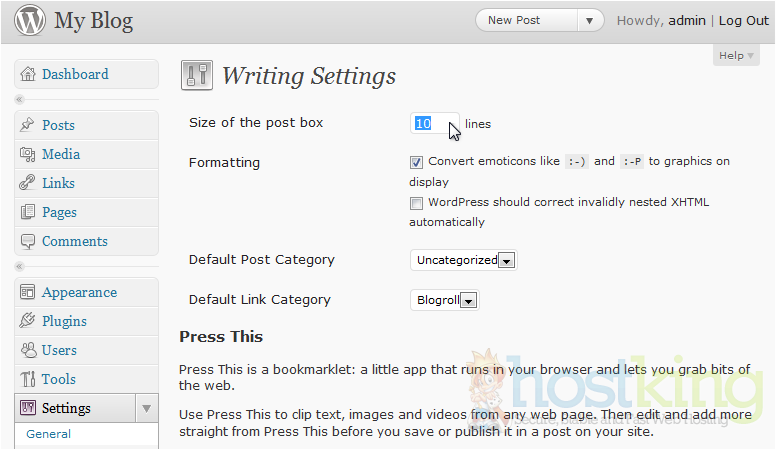Click the Tools icon in sidebar
776x450 pixels.
tap(28, 379)
